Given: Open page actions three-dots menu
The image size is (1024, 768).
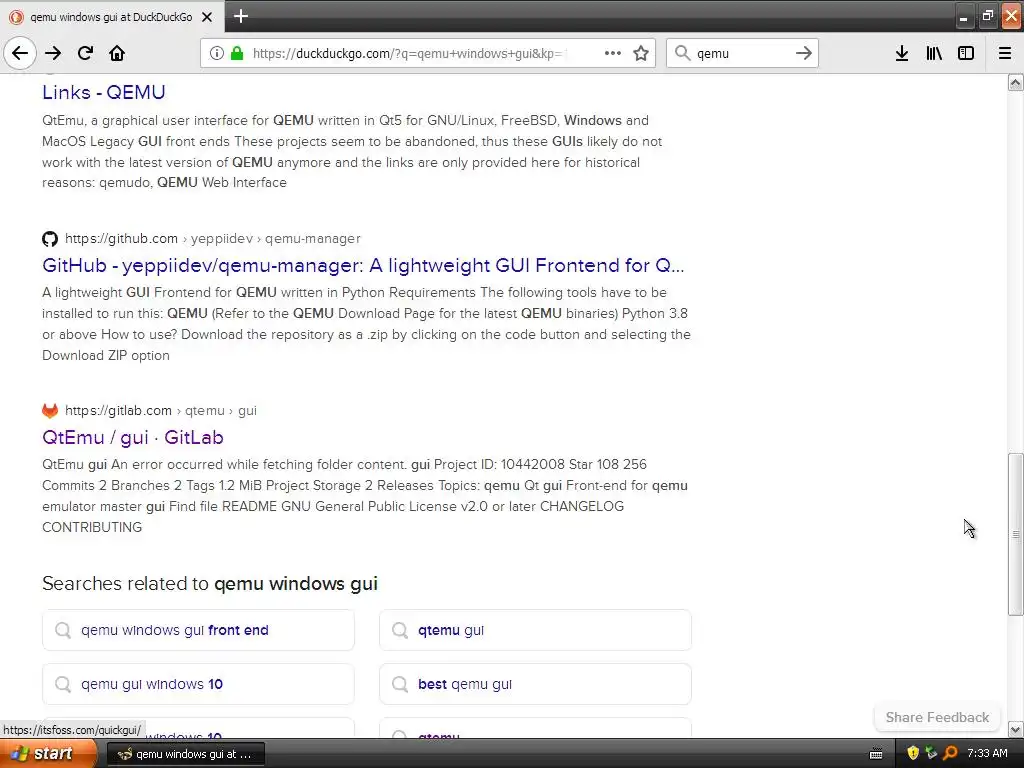Looking at the screenshot, I should pos(613,53).
